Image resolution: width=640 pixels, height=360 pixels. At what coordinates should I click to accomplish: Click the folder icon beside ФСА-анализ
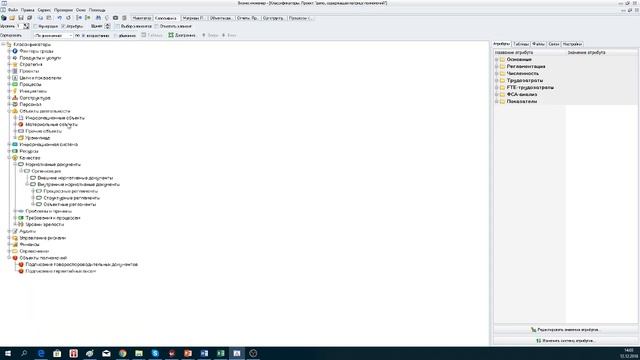pos(502,94)
